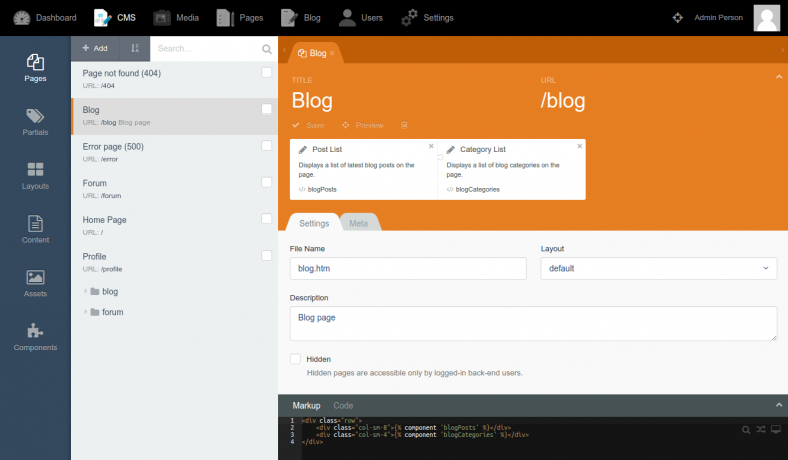Open the Partials section in sidebar
Image resolution: width=788 pixels, height=460 pixels.
click(35, 122)
